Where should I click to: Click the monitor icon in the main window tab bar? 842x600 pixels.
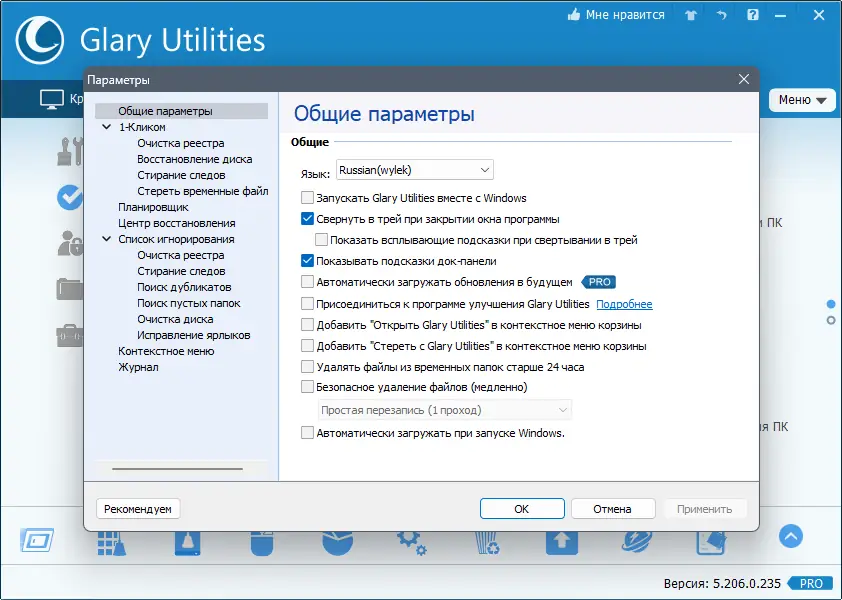52,99
